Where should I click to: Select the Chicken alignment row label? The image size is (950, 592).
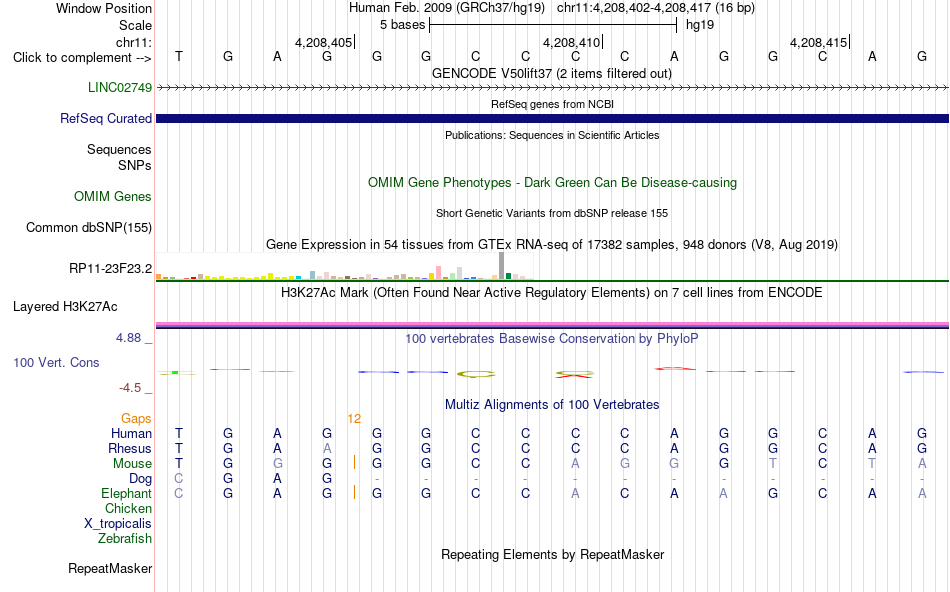(128, 509)
